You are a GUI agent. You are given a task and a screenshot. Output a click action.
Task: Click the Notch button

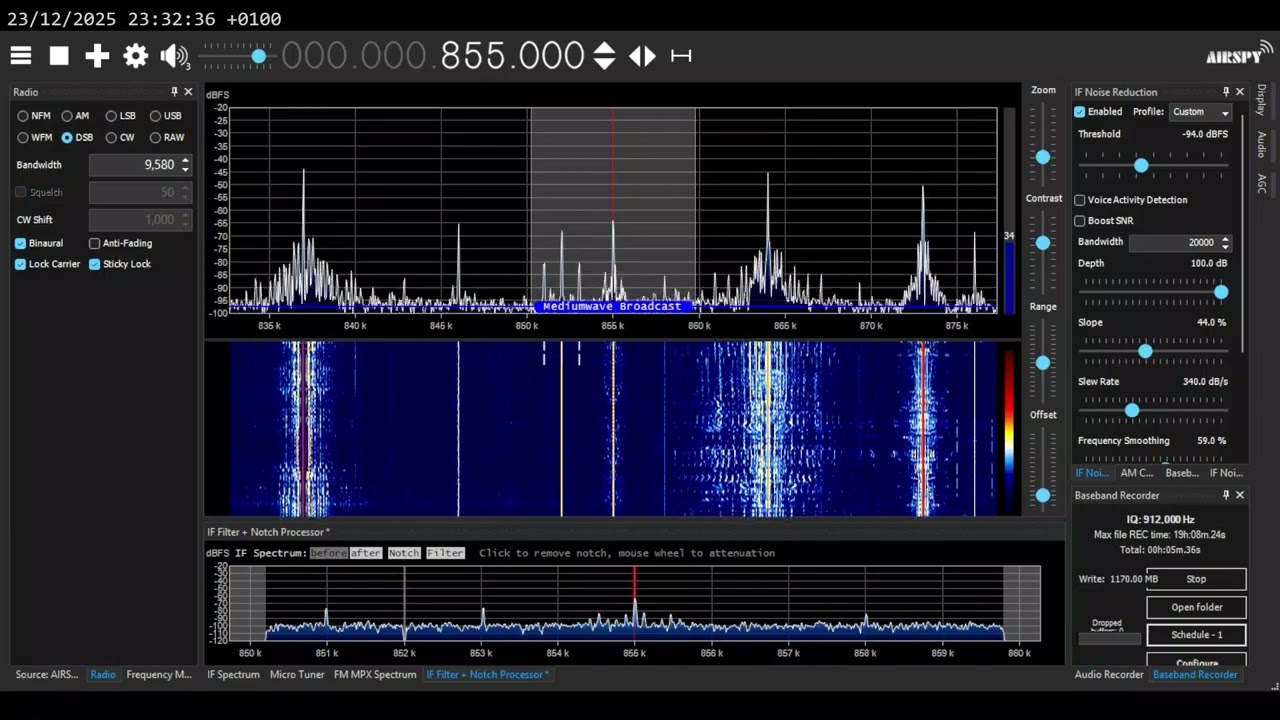[404, 553]
